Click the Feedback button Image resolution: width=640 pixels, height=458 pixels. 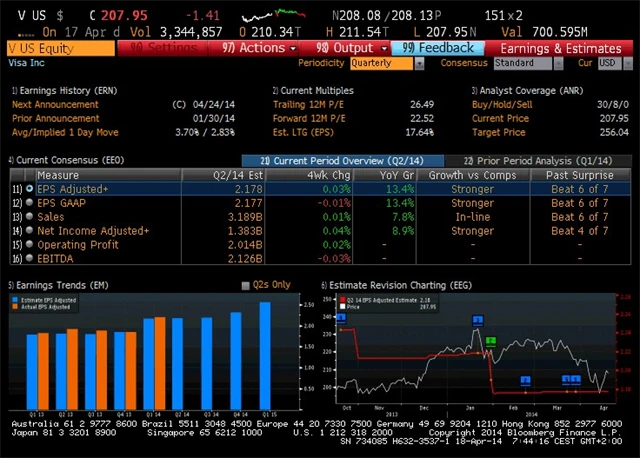point(438,47)
